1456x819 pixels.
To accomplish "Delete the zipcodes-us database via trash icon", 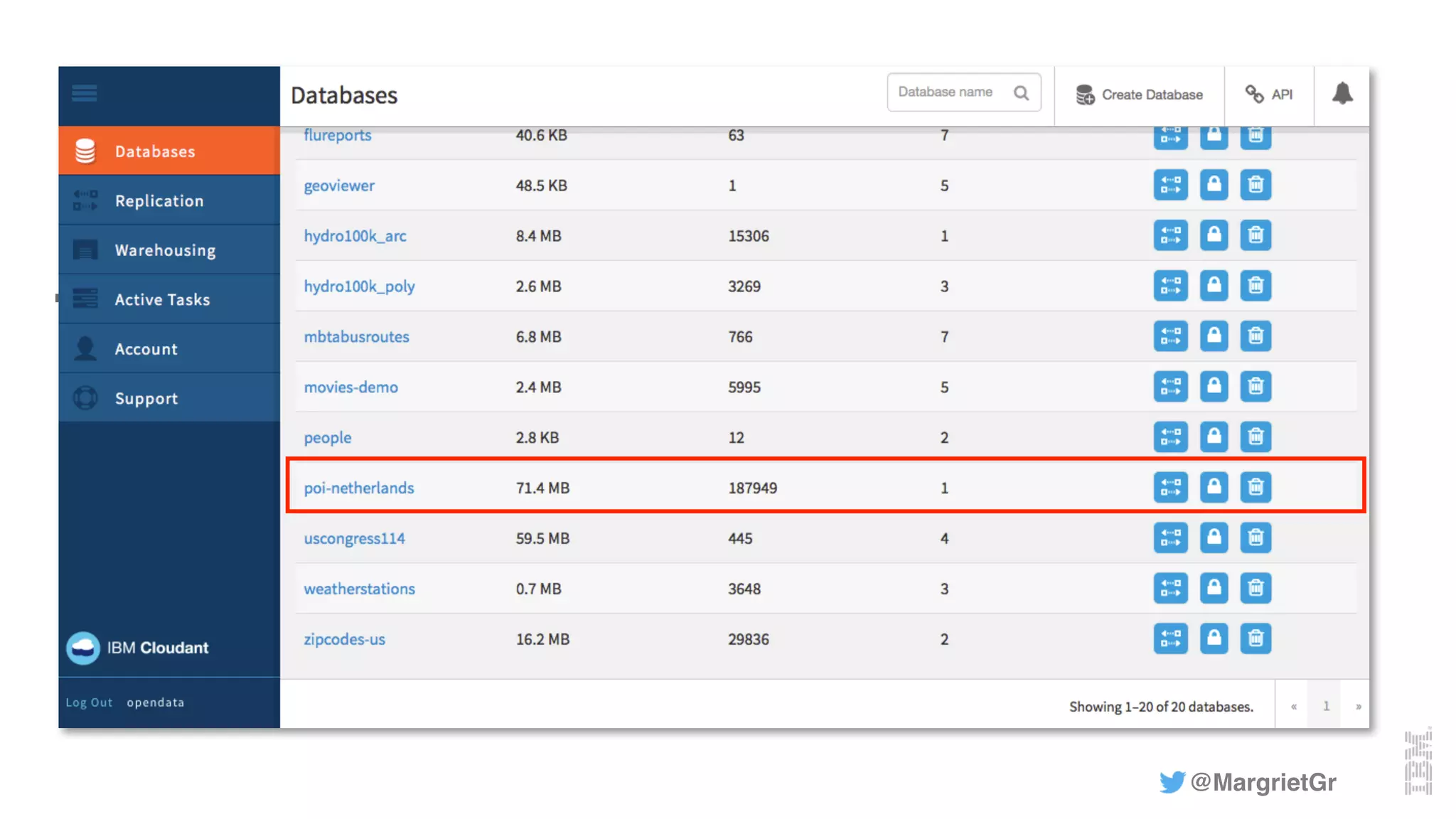I will (1256, 638).
